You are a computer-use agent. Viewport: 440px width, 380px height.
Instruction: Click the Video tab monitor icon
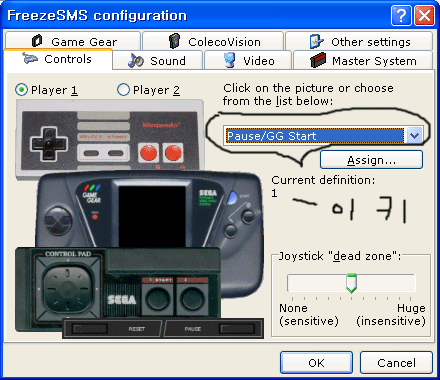(x=229, y=60)
